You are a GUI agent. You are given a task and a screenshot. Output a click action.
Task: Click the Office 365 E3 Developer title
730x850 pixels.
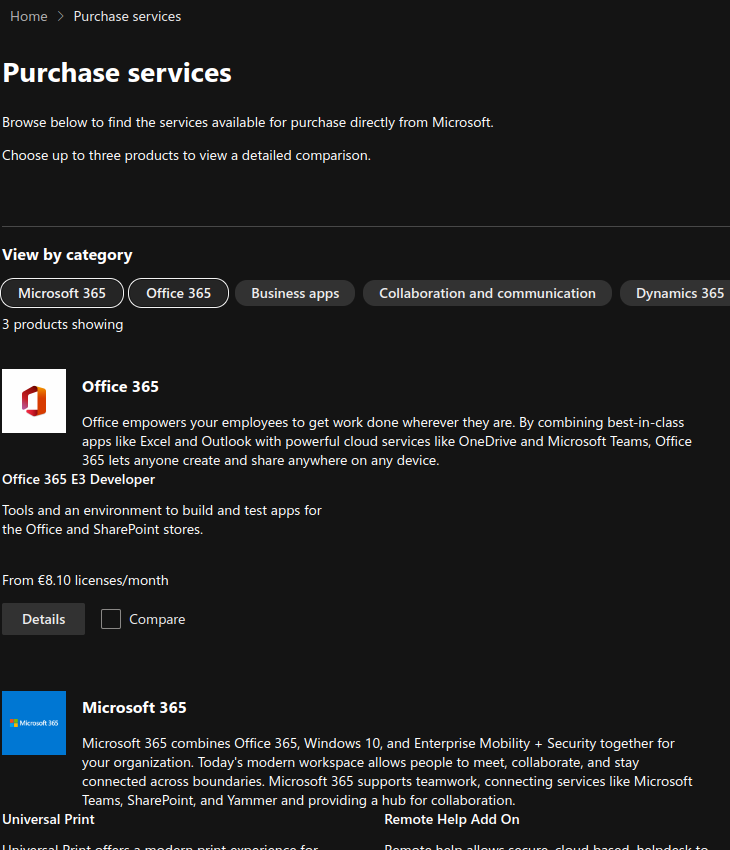click(x=79, y=479)
